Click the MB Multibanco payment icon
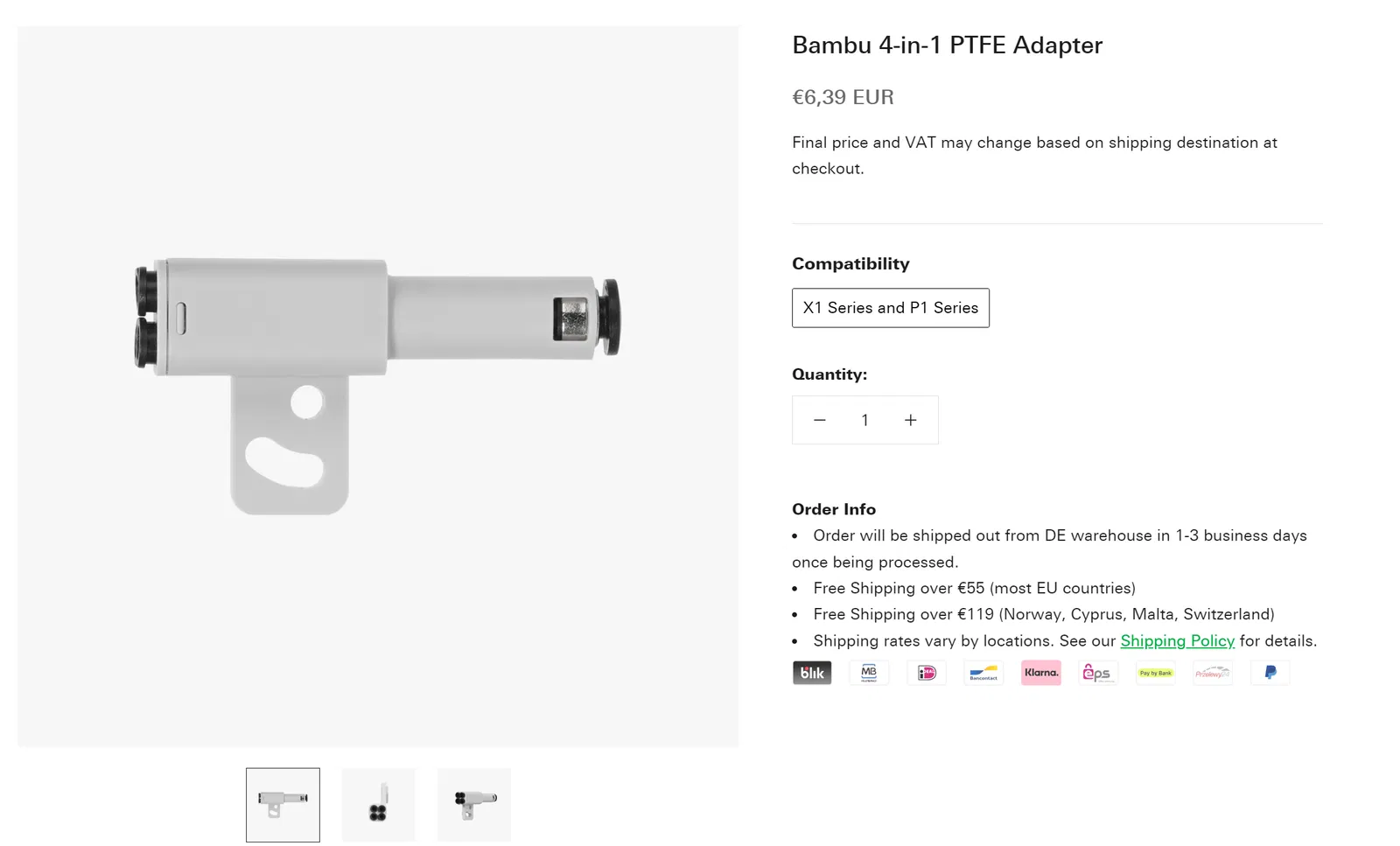 (869, 673)
